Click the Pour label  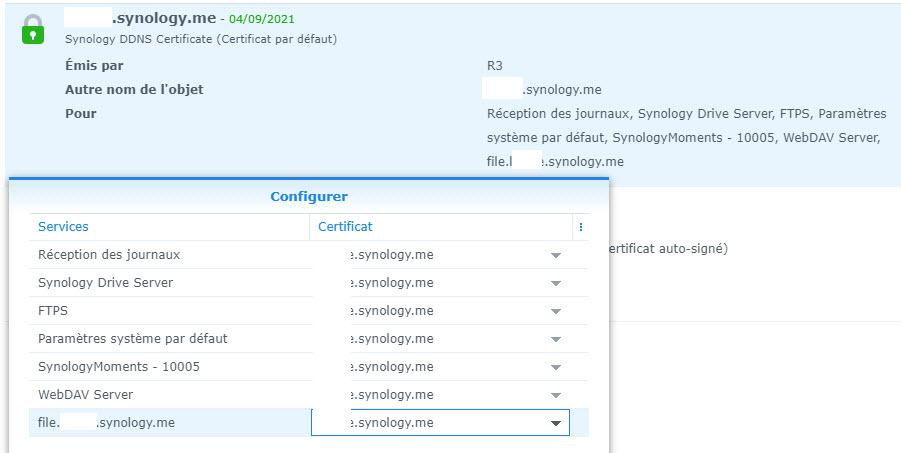[80, 114]
